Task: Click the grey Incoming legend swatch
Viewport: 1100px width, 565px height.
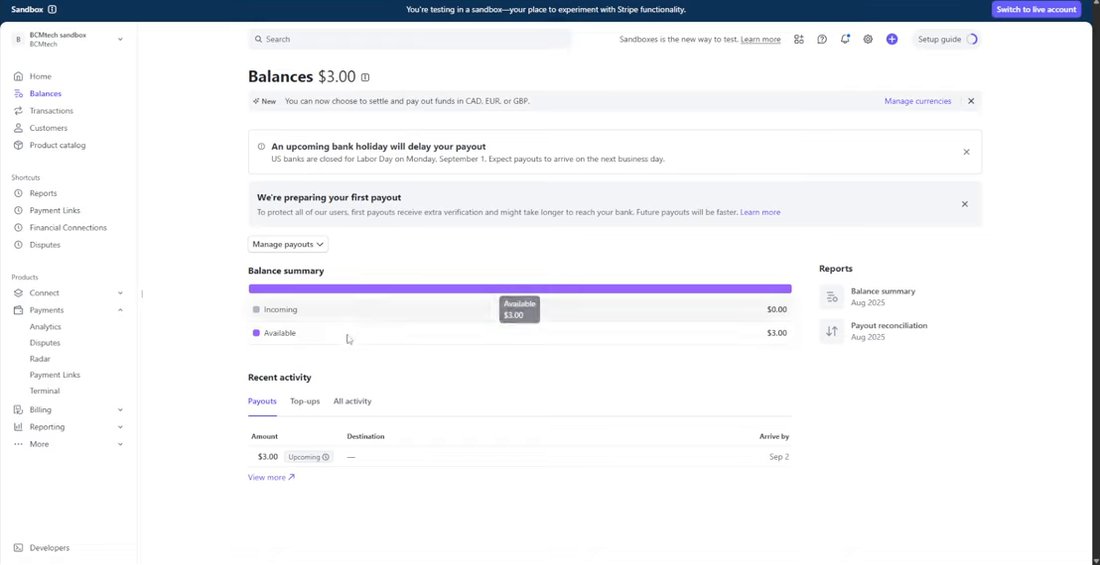Action: click(256, 310)
